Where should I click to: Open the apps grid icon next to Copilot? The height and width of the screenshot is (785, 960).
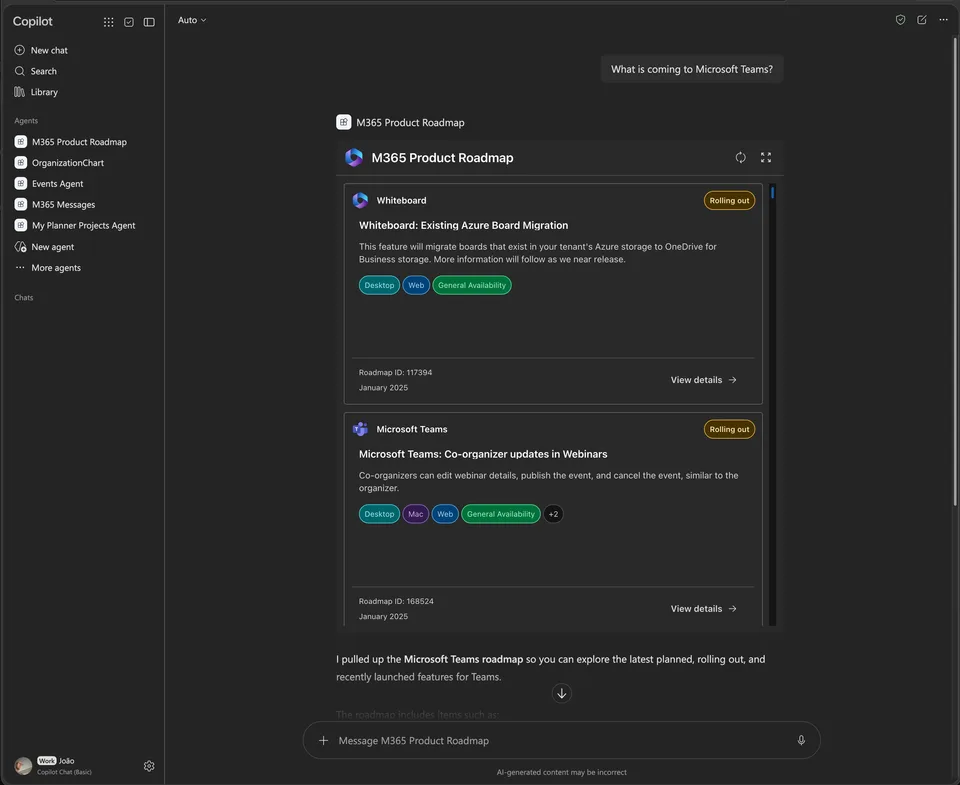point(108,22)
